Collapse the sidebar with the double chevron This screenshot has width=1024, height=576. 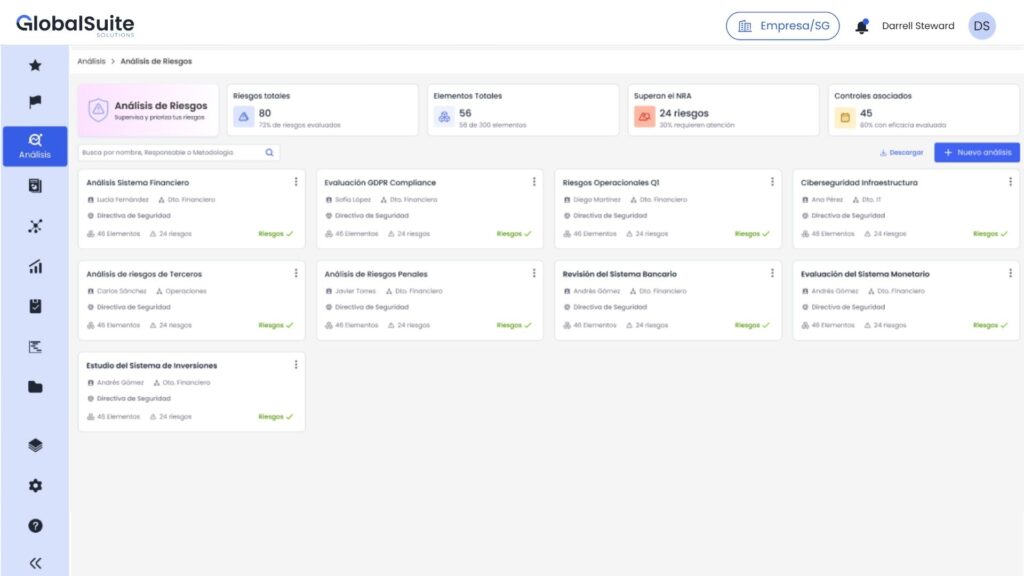35,561
